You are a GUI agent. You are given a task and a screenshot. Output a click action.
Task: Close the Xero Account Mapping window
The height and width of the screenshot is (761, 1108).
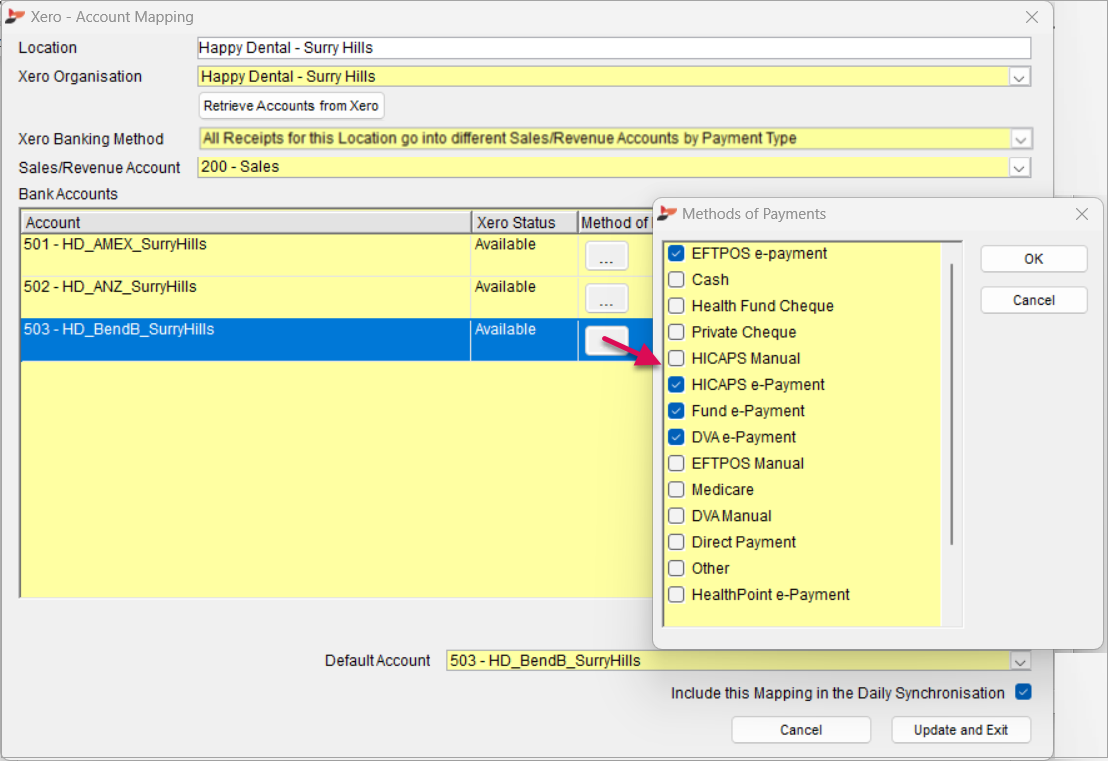(1032, 17)
